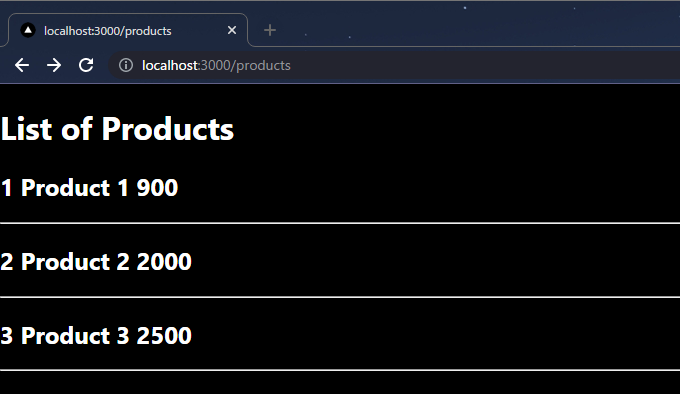Click the List of Products heading
Viewport: 680px width, 394px height.
point(117,129)
